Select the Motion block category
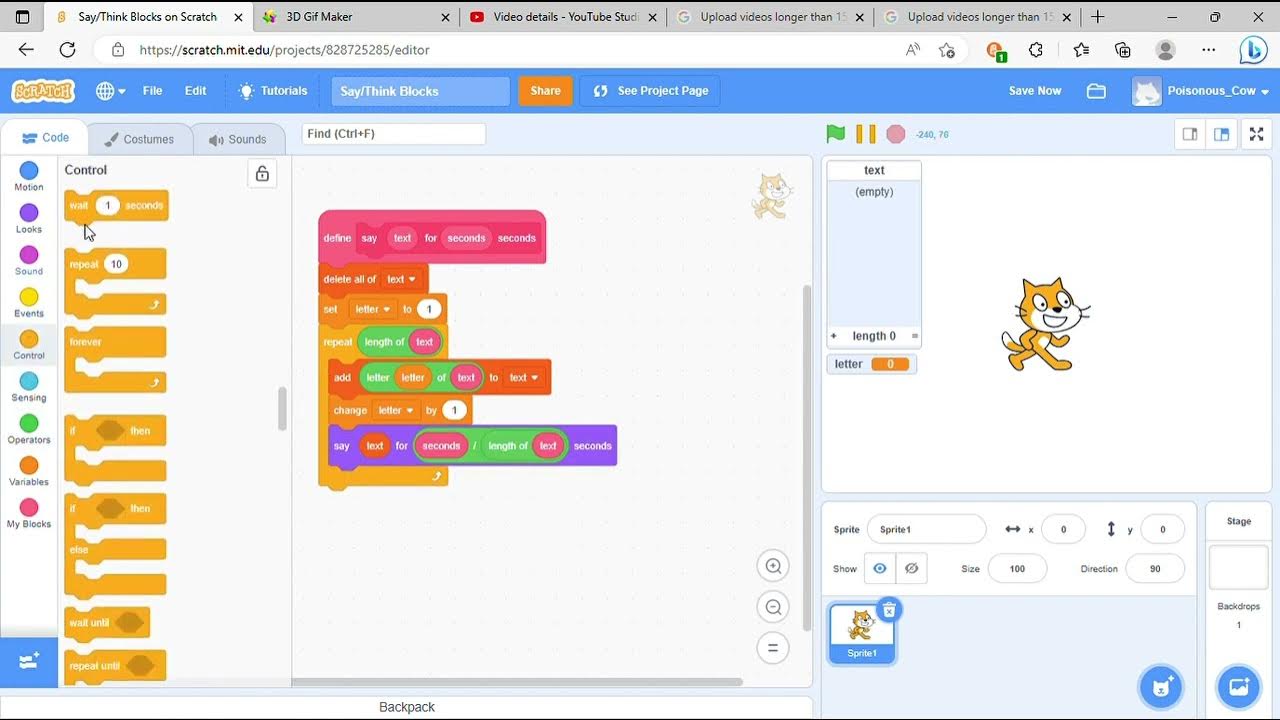This screenshot has height=720, width=1280. [29, 176]
